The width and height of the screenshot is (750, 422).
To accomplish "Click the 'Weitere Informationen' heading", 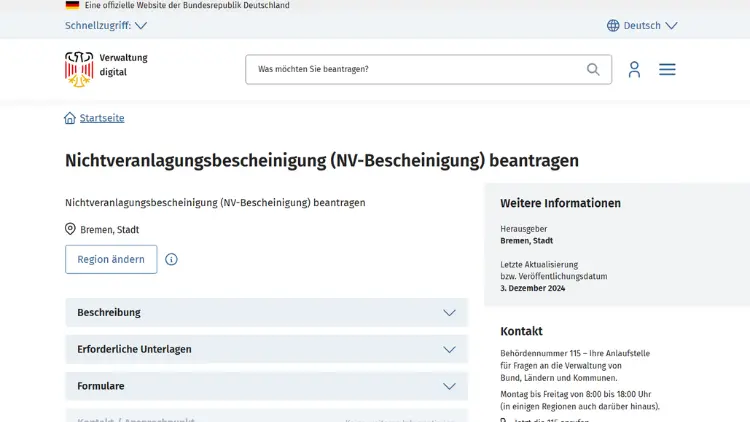I will 561,203.
